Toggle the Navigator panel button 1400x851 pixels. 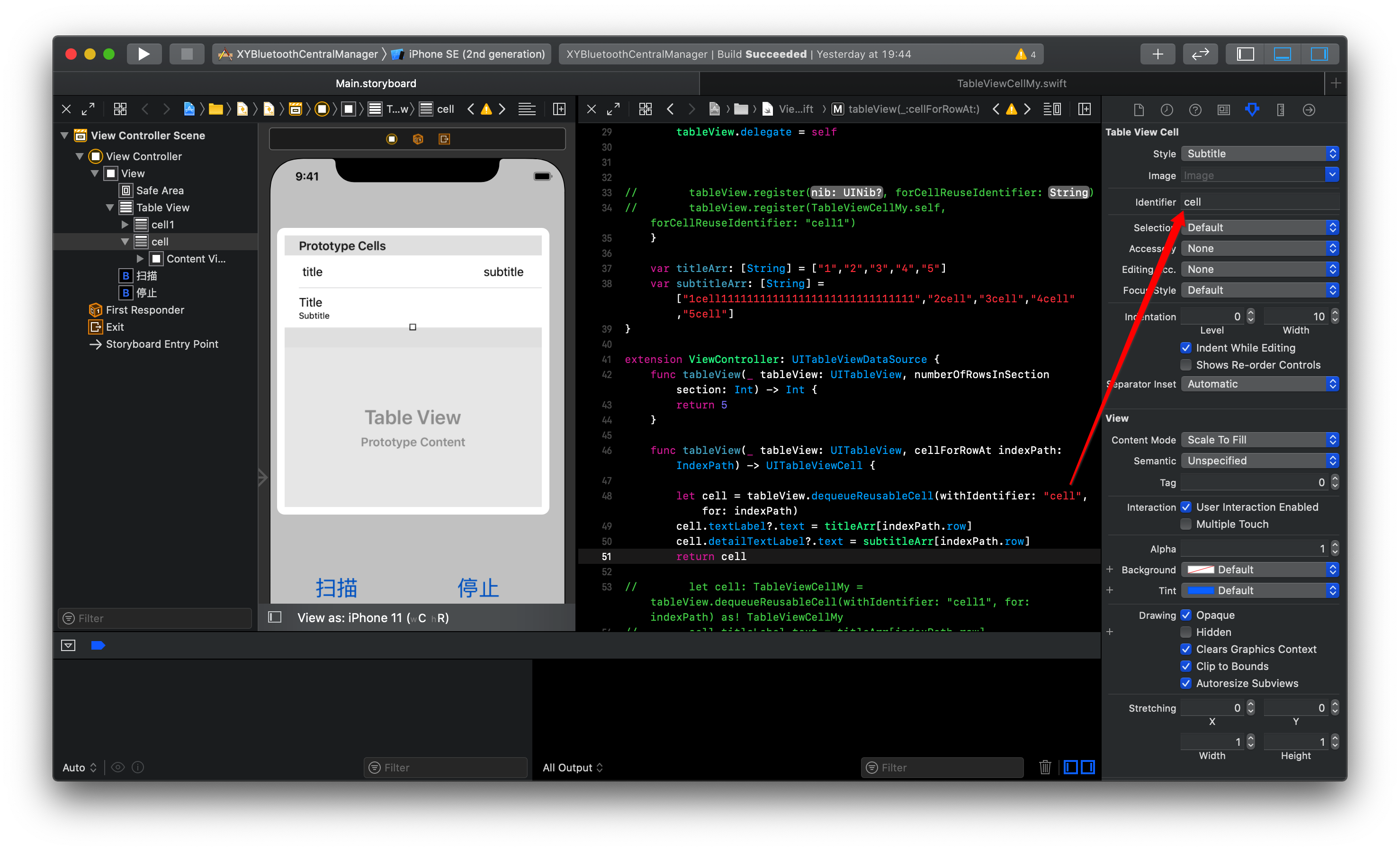click(1245, 54)
